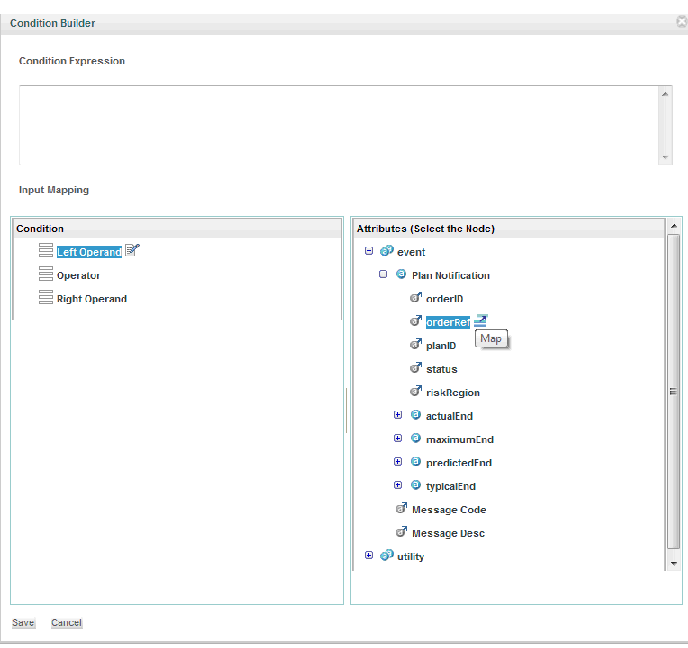Close the Condition Builder dialog
This screenshot has width=688, height=648.
[x=682, y=21]
